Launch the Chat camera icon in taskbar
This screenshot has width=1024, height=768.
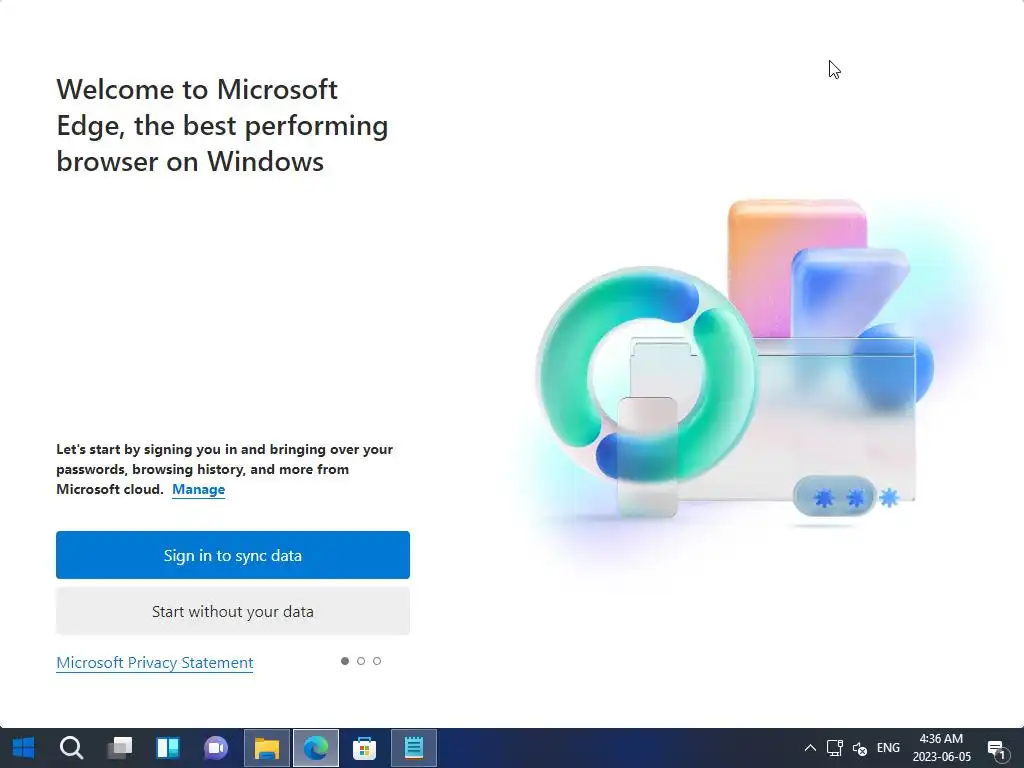pos(216,748)
